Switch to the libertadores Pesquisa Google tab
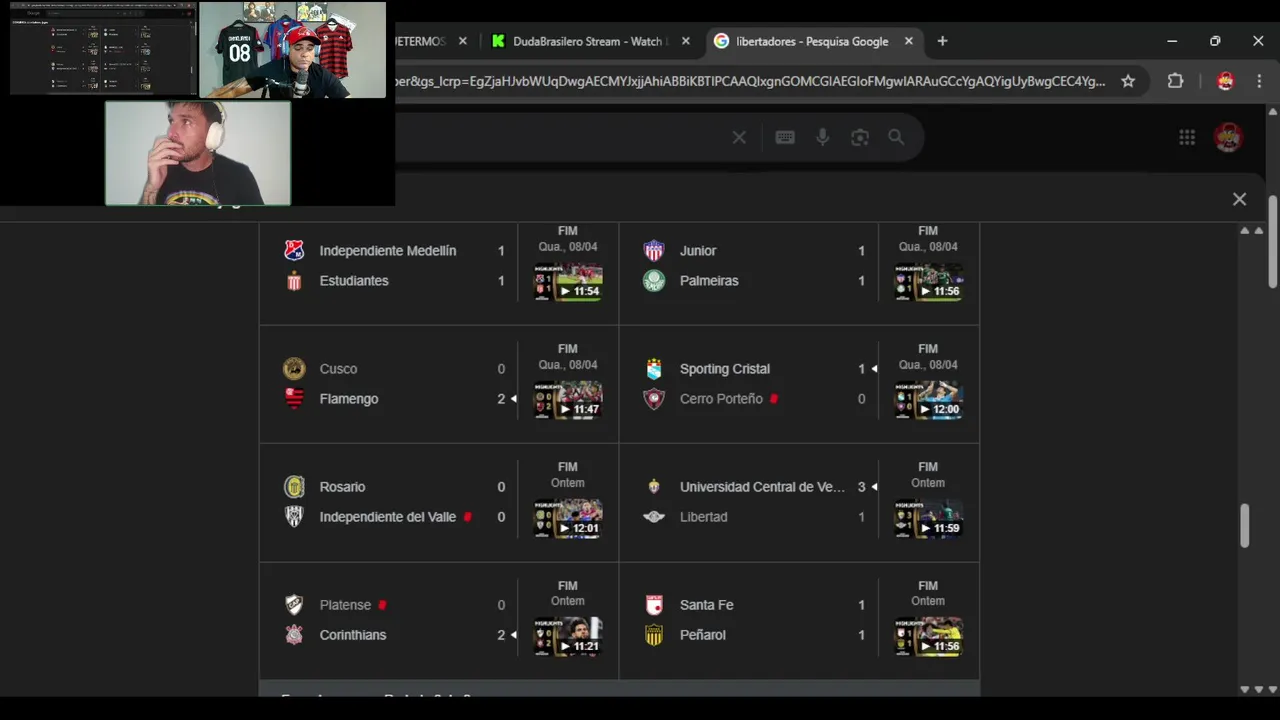This screenshot has width=1280, height=720. 813,41
